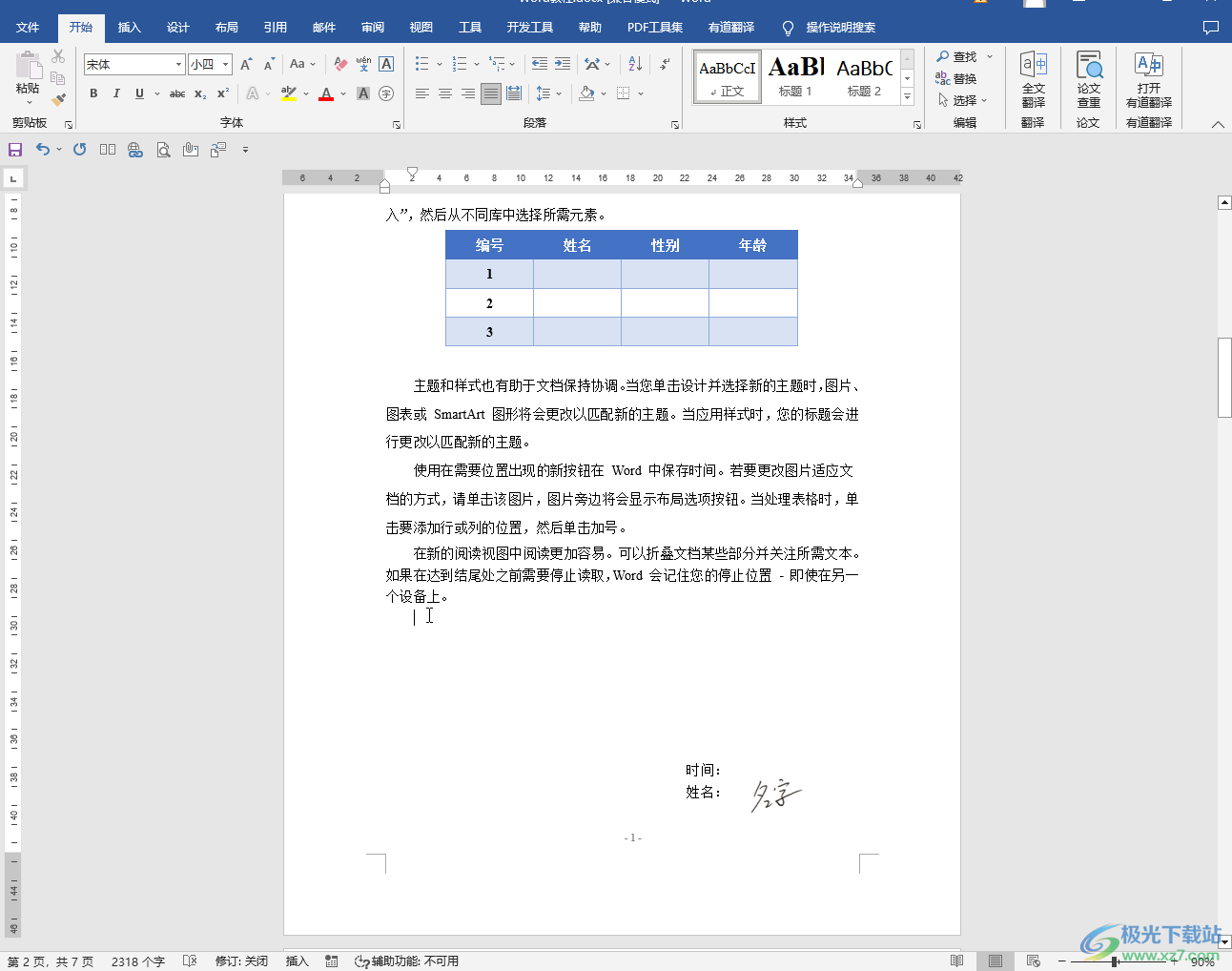Apply character border icon
The width and height of the screenshot is (1232, 971).
386,64
